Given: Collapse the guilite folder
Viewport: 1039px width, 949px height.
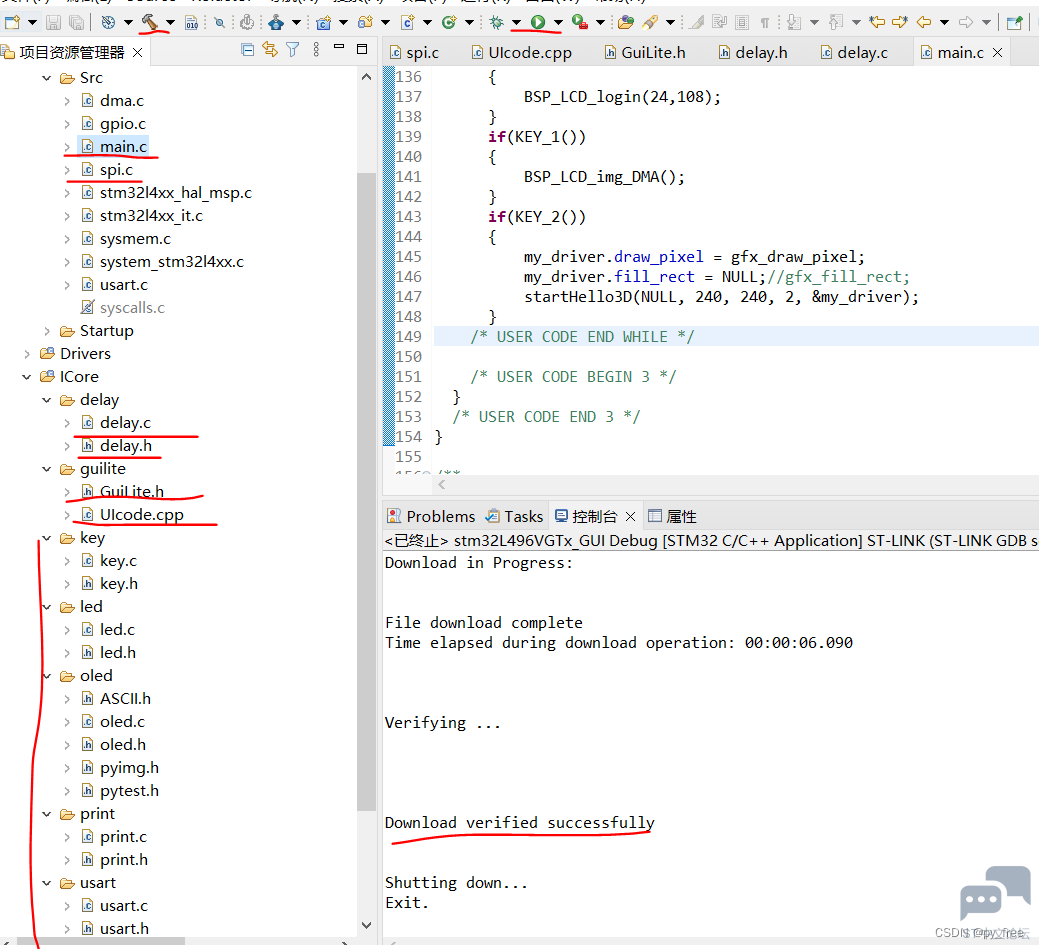Looking at the screenshot, I should point(47,469).
